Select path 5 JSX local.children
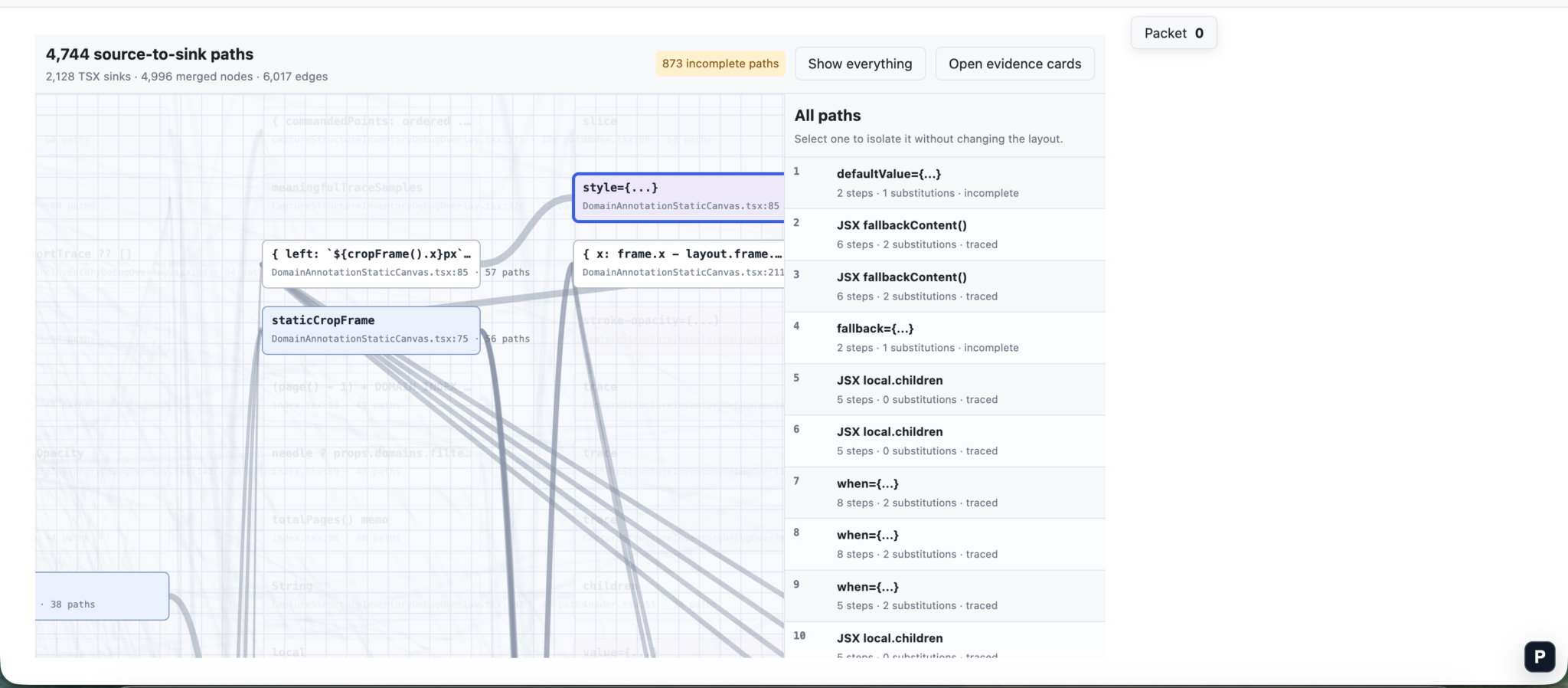 945,390
